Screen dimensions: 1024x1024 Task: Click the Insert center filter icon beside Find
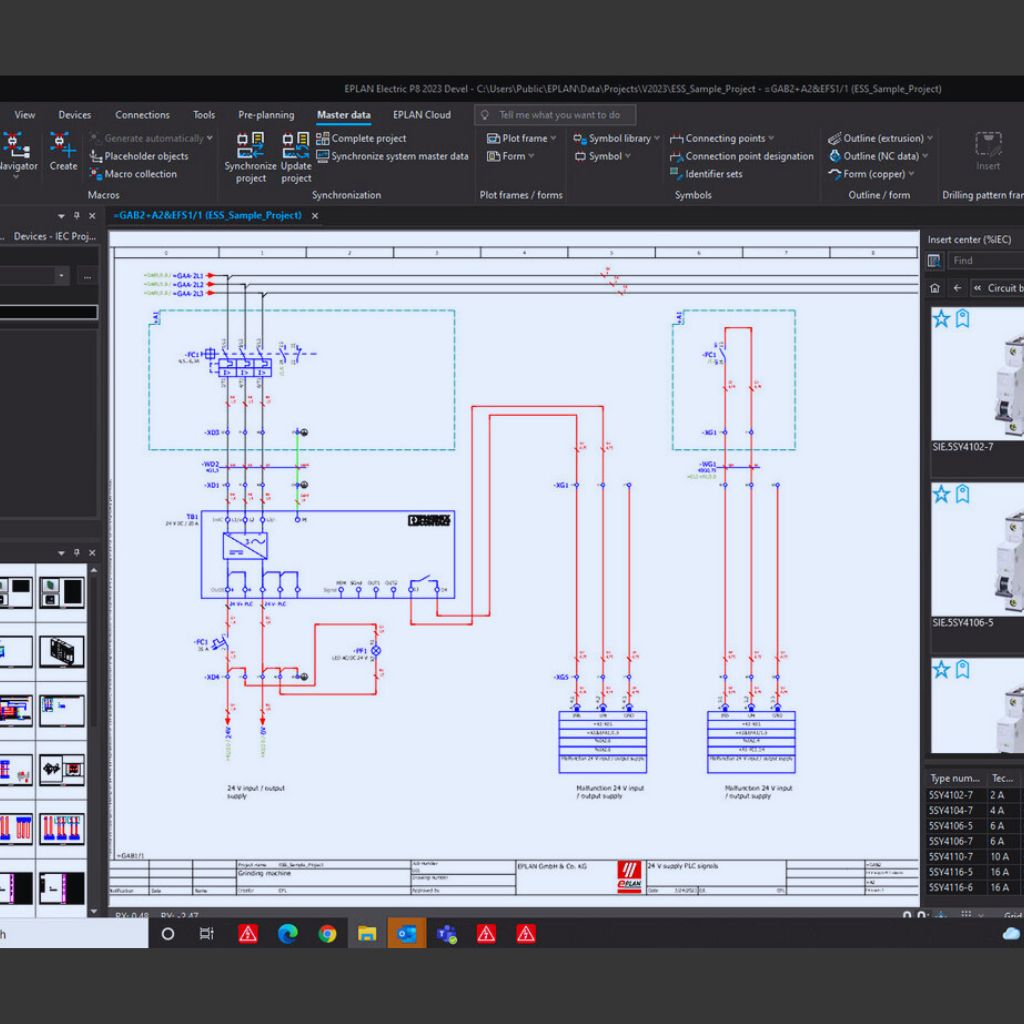pos(935,261)
